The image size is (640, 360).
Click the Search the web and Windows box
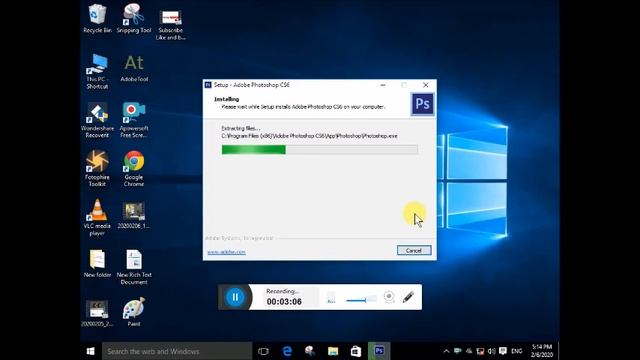coord(177,351)
